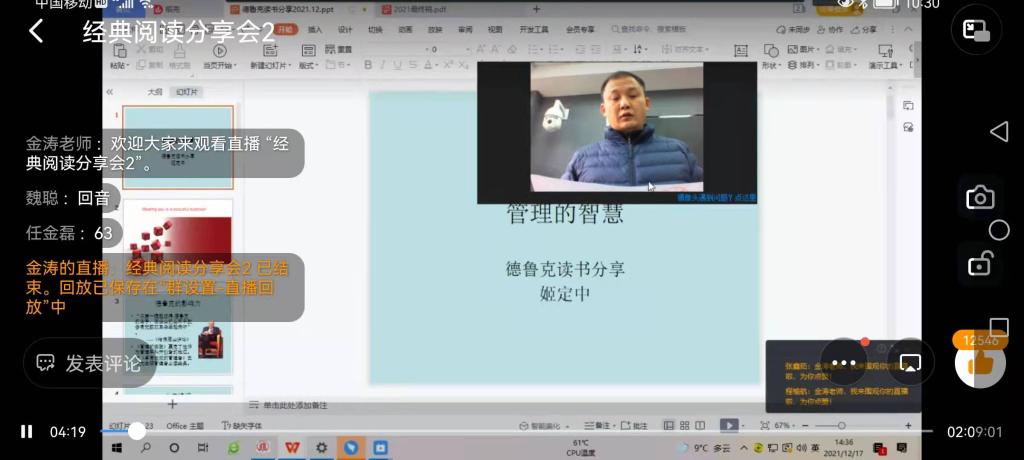This screenshot has height=460, width=1024.
Task: Open the three-dots more options button
Action: (844, 362)
